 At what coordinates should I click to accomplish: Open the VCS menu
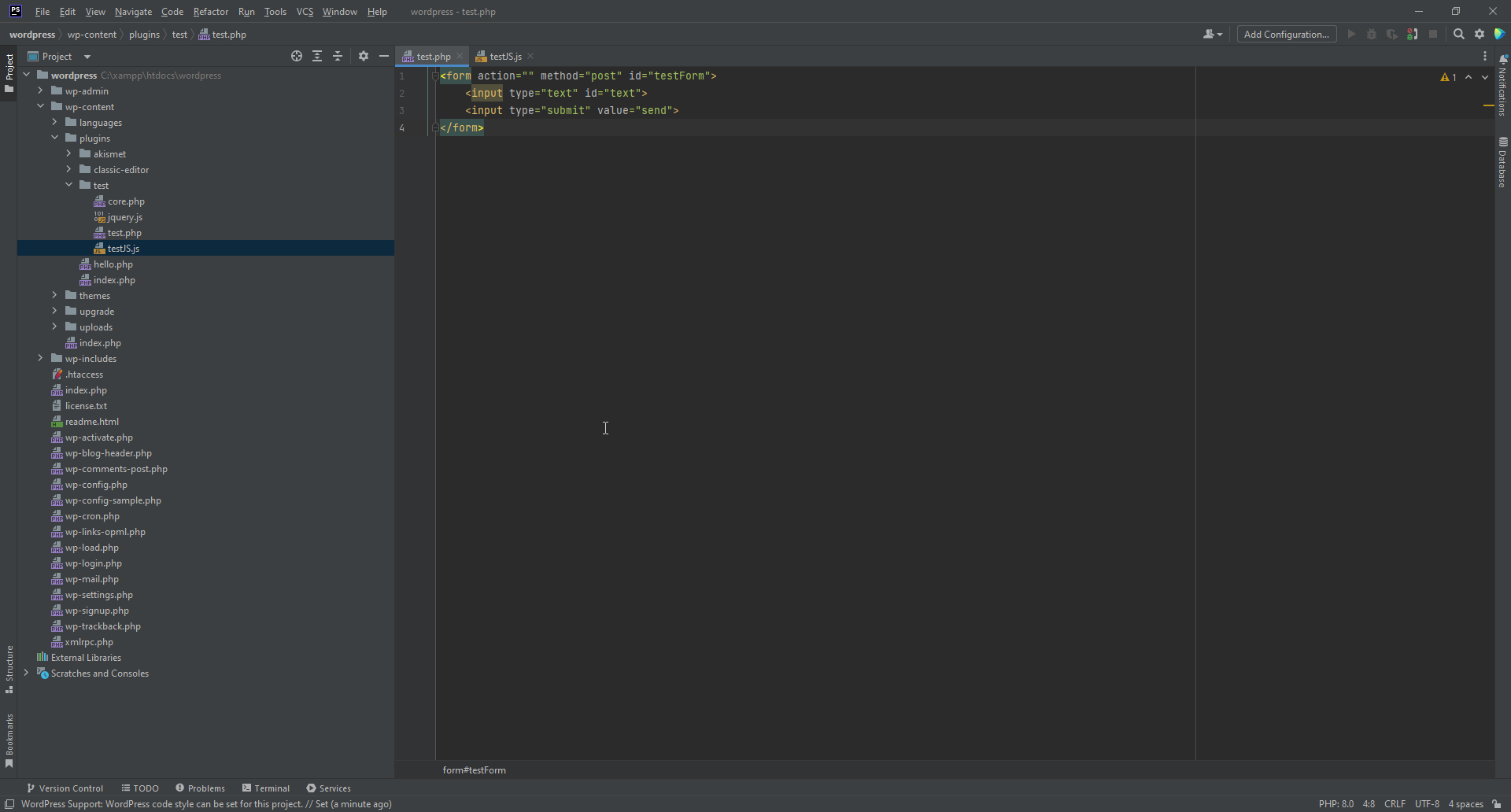(305, 12)
